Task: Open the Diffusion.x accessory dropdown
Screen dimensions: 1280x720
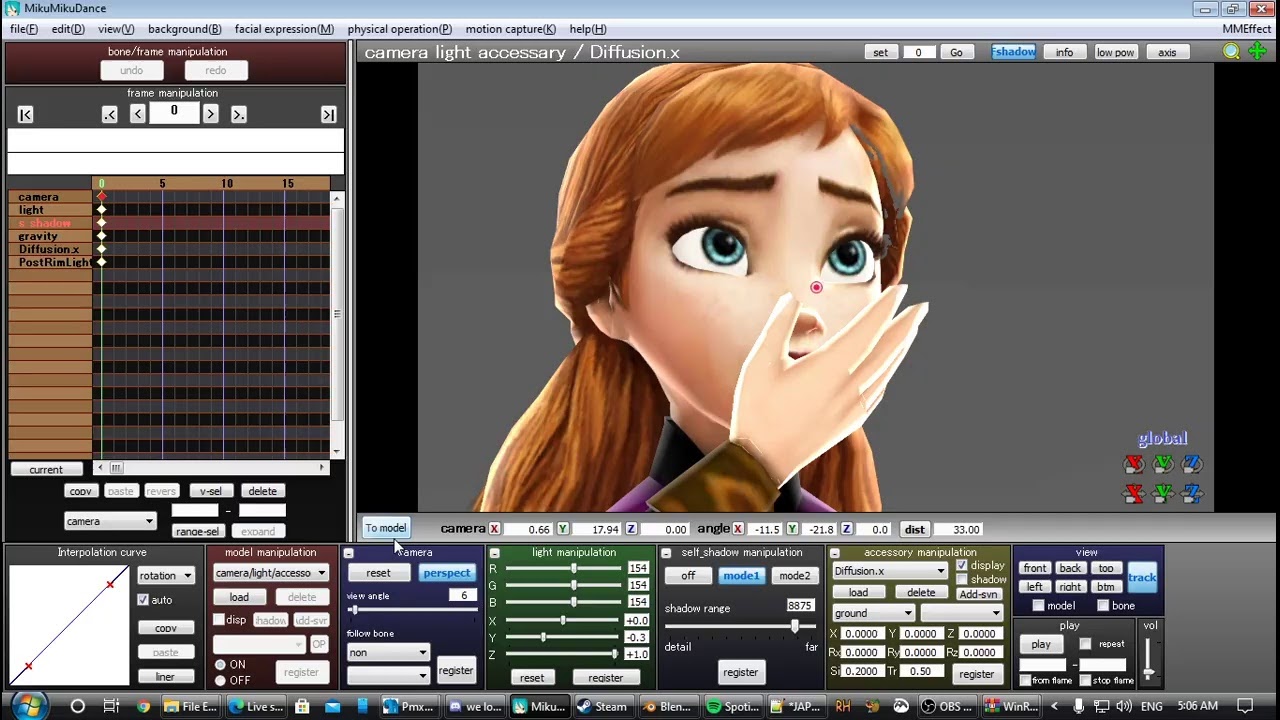Action: tap(889, 571)
